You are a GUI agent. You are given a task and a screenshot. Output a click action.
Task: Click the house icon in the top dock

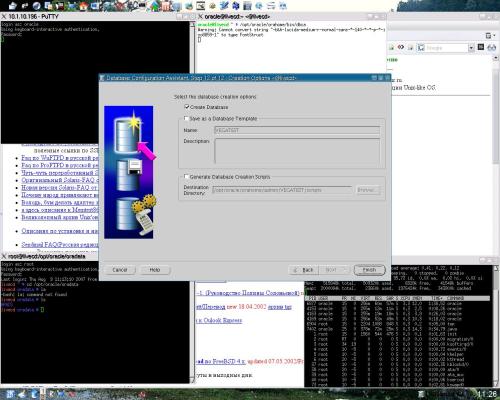pos(84,6)
